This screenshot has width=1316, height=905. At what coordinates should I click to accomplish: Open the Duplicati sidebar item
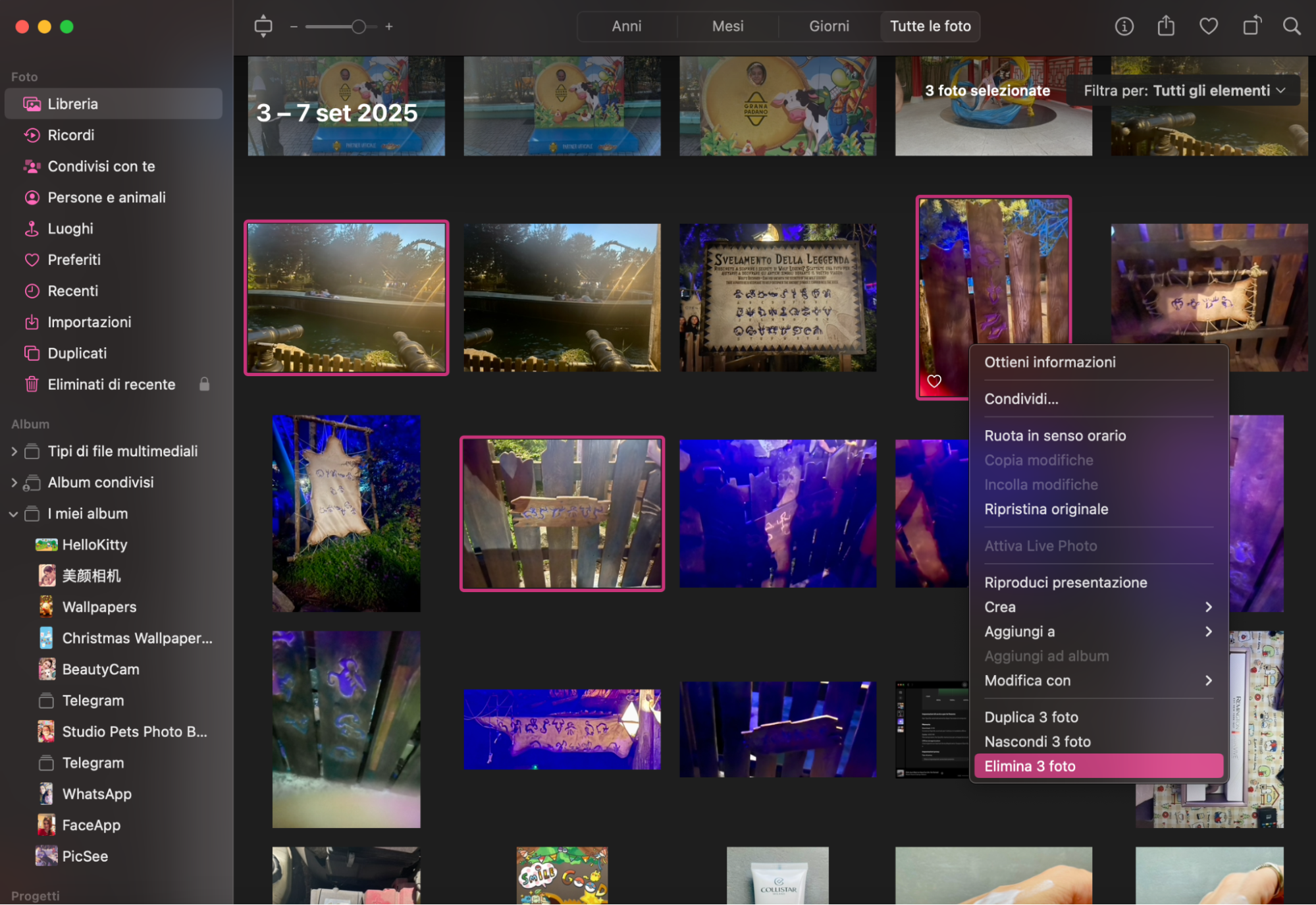[77, 354]
